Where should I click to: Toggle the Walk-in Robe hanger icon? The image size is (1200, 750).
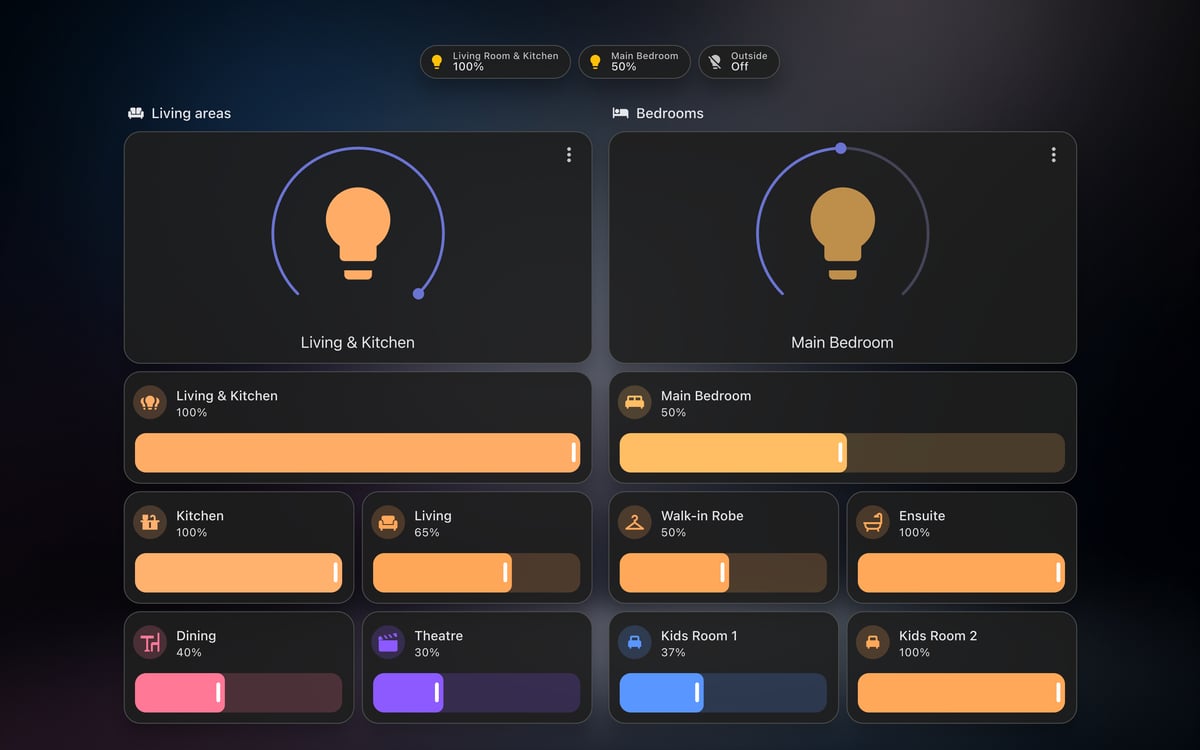(634, 523)
